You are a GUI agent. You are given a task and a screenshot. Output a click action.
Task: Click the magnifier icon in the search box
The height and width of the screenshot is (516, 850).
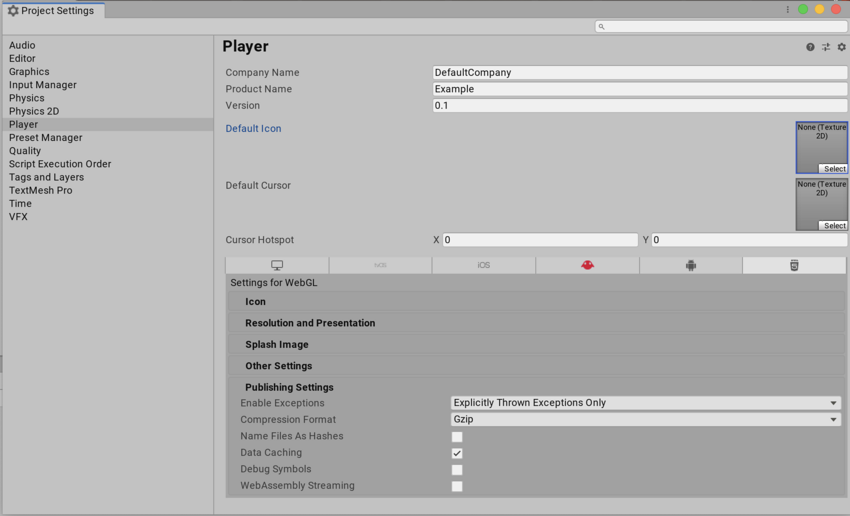(x=601, y=27)
